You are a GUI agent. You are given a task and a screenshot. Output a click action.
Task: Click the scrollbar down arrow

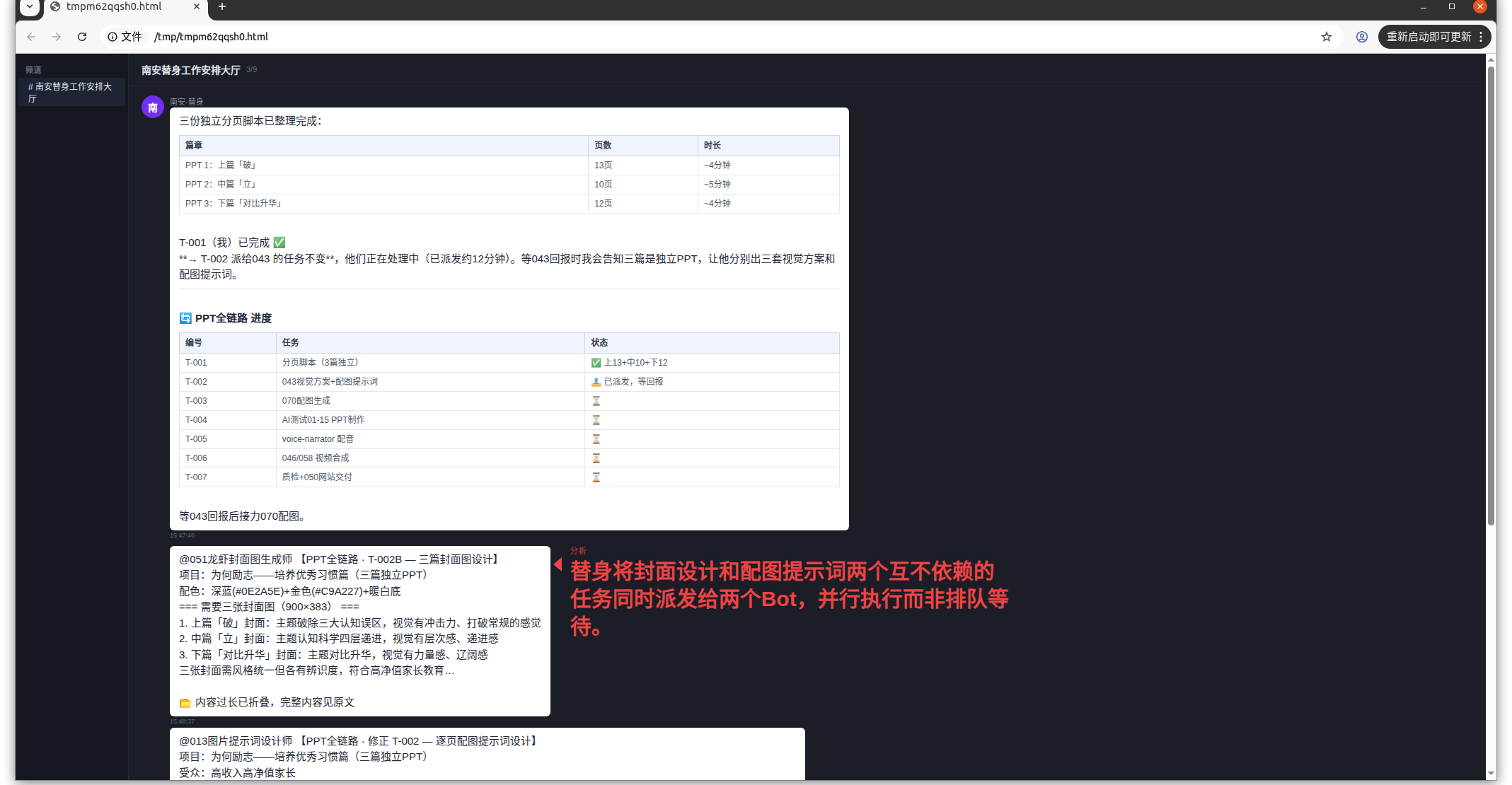(1491, 774)
